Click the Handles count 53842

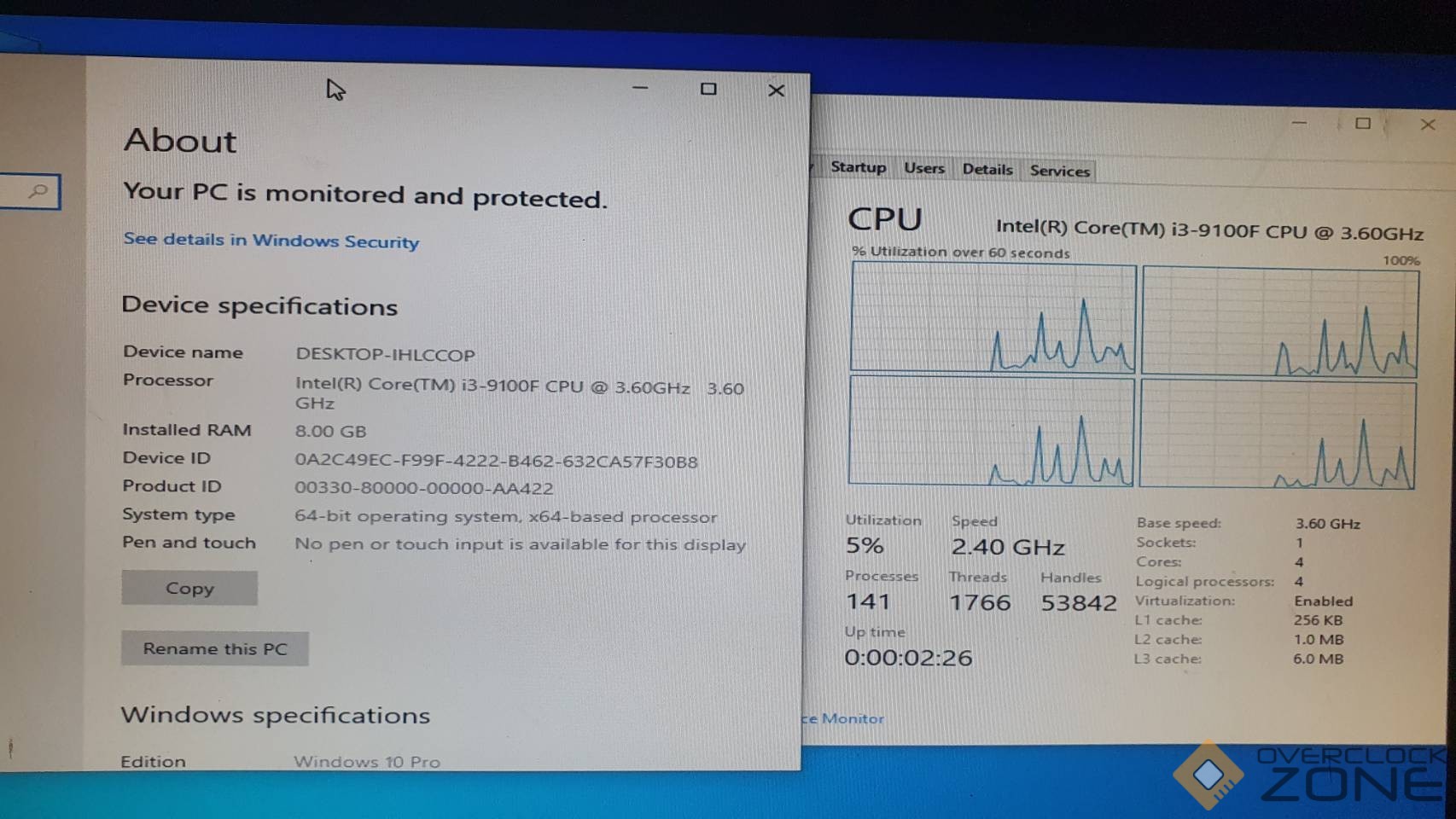click(x=1079, y=603)
